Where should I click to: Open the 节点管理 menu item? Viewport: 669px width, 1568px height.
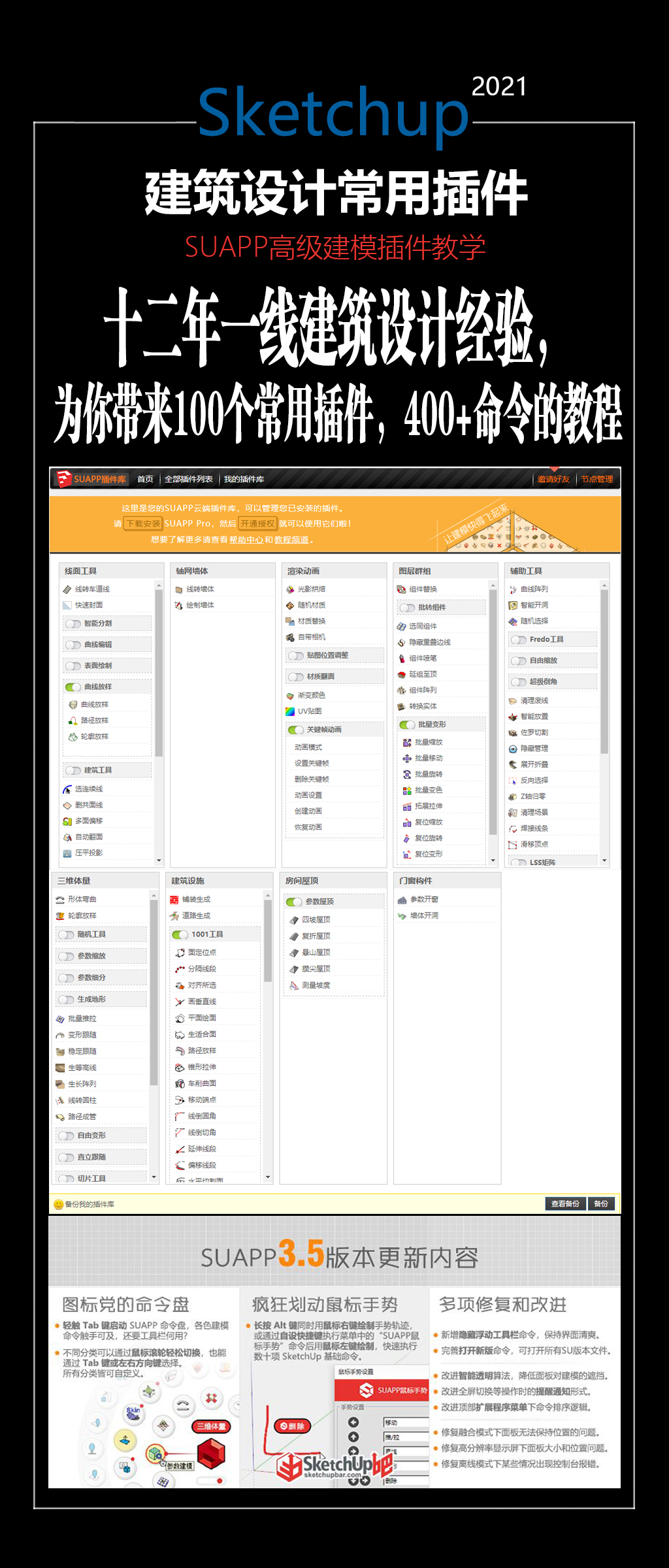tap(597, 480)
